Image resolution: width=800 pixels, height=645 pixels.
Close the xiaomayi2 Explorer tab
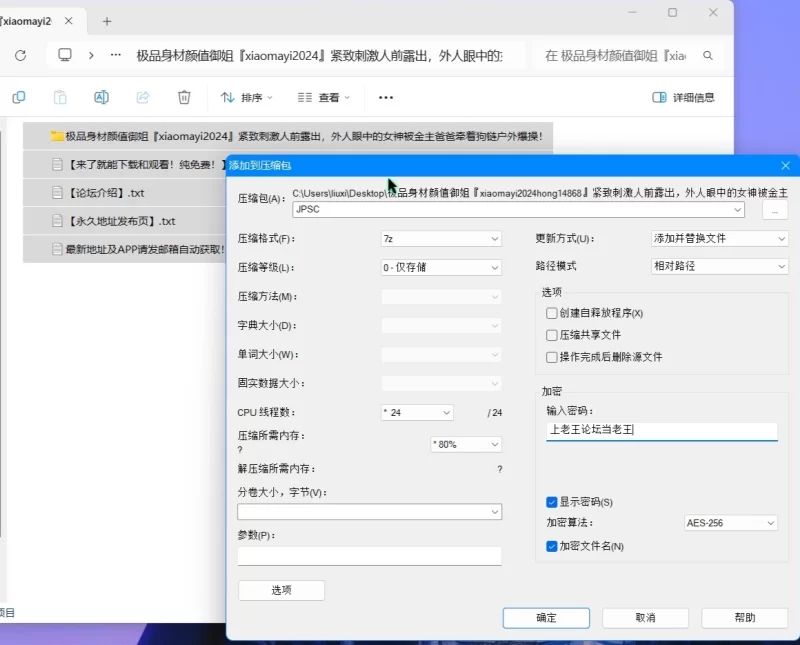68,21
